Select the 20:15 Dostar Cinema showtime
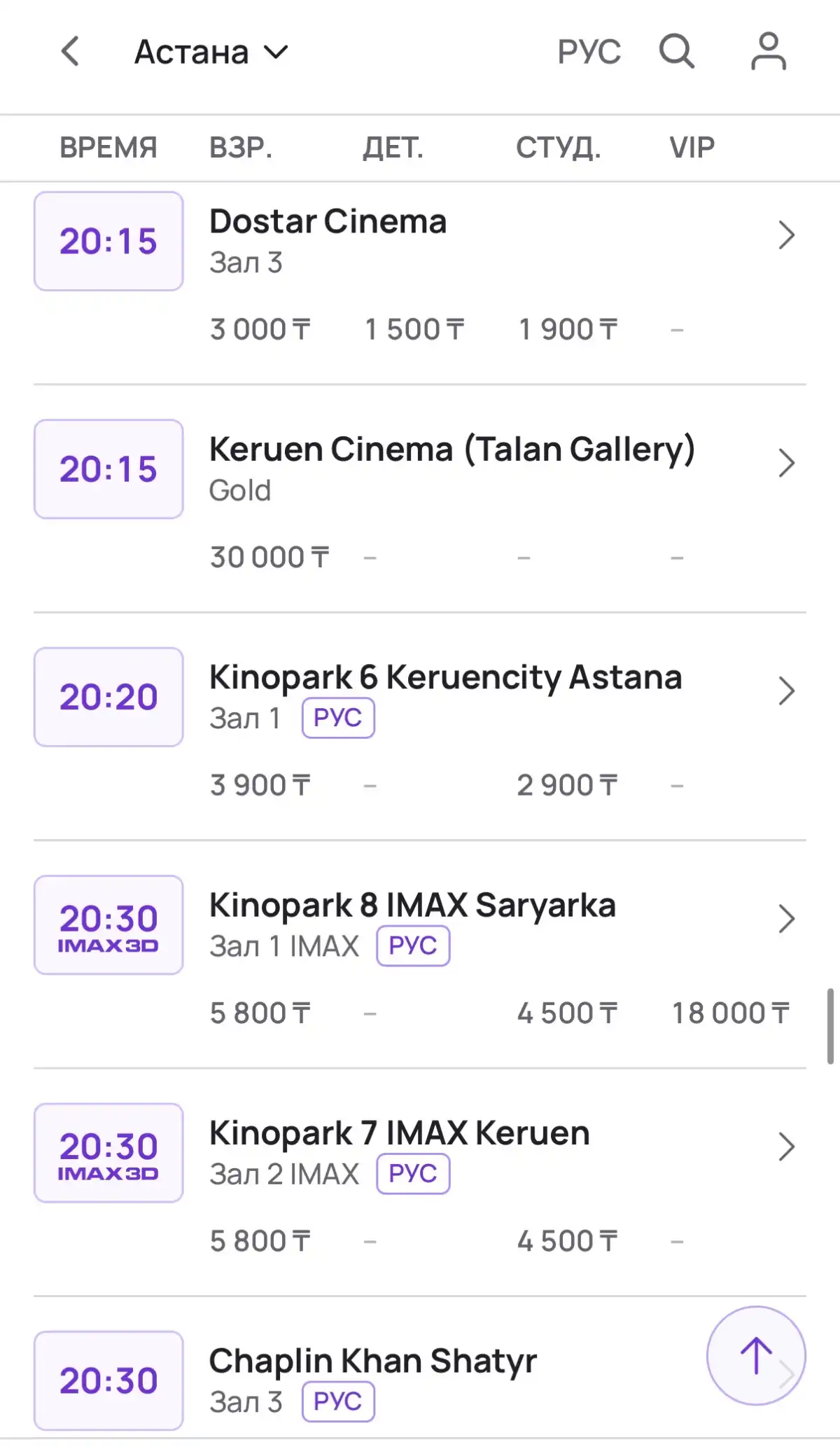The image size is (840, 1447). coord(108,241)
